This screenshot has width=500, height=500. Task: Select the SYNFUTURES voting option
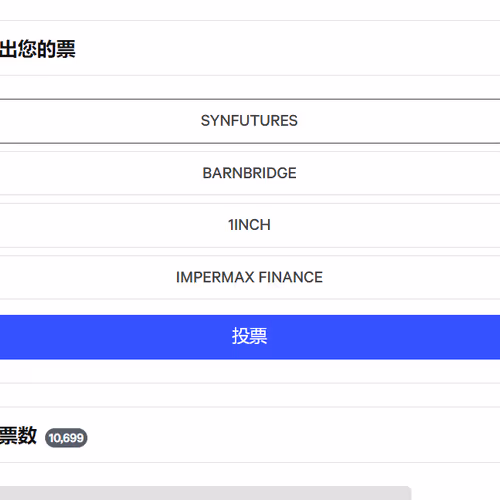[x=250, y=121]
